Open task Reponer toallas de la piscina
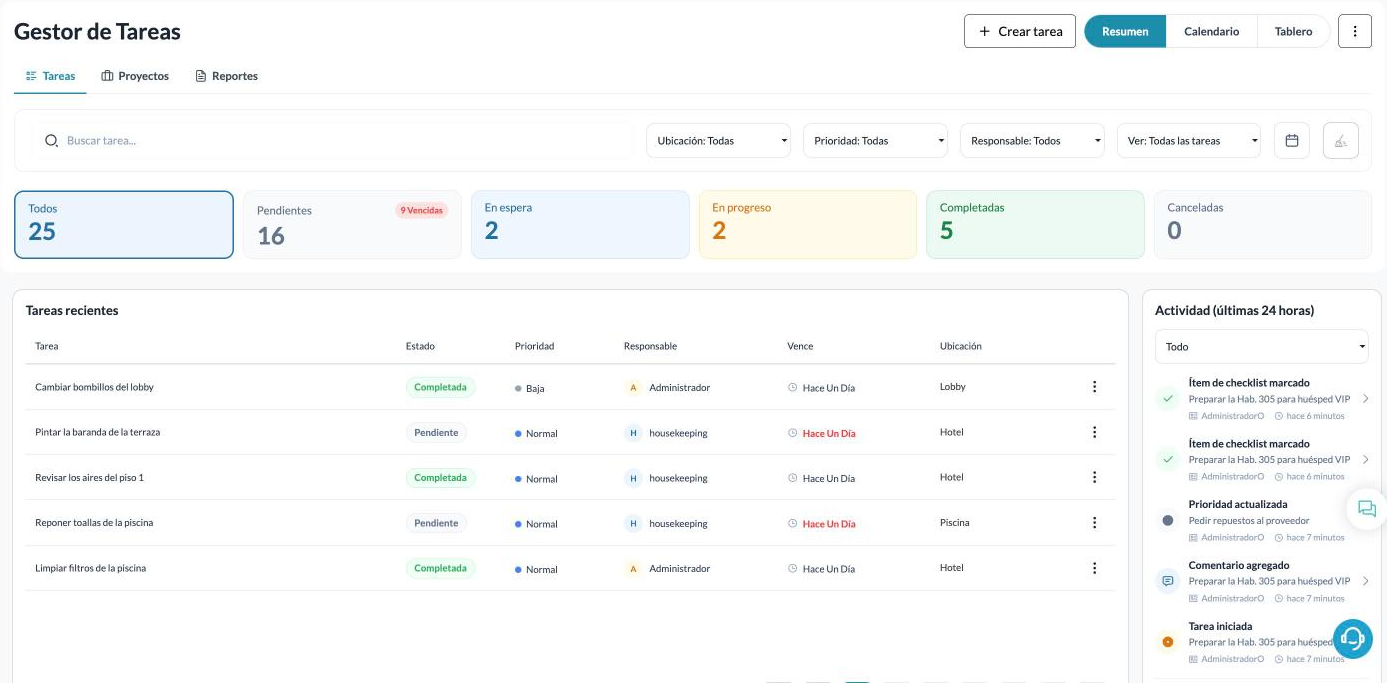This screenshot has width=1387, height=683. 94,523
